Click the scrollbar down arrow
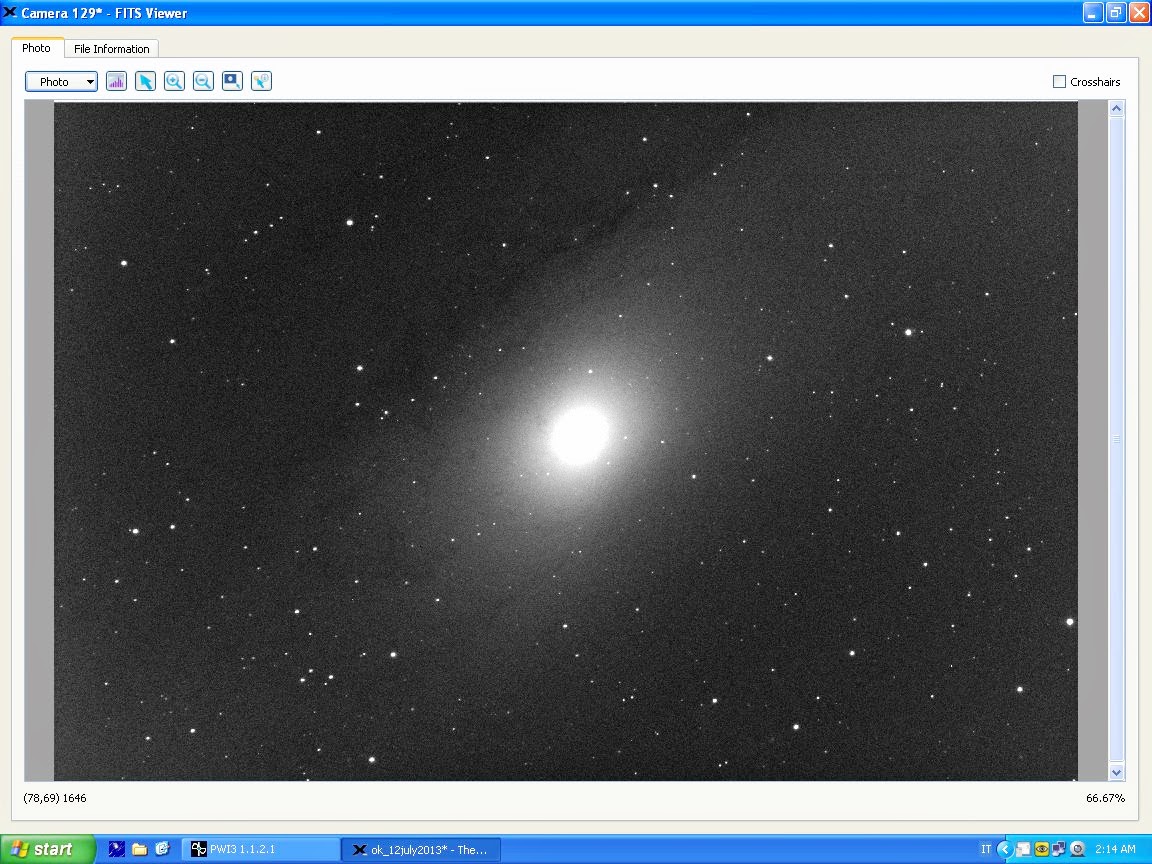Image resolution: width=1152 pixels, height=864 pixels. pos(1117,773)
